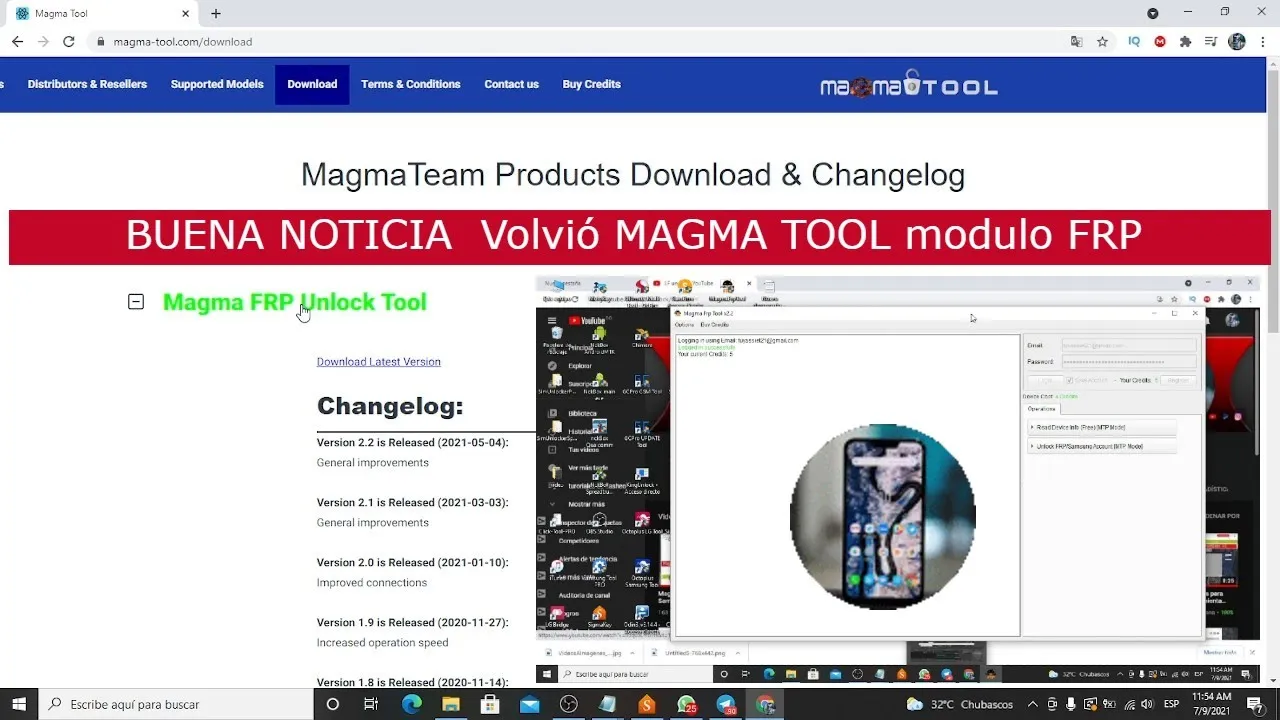Show hidden system tray icons
The height and width of the screenshot is (720, 1280).
click(1032, 704)
